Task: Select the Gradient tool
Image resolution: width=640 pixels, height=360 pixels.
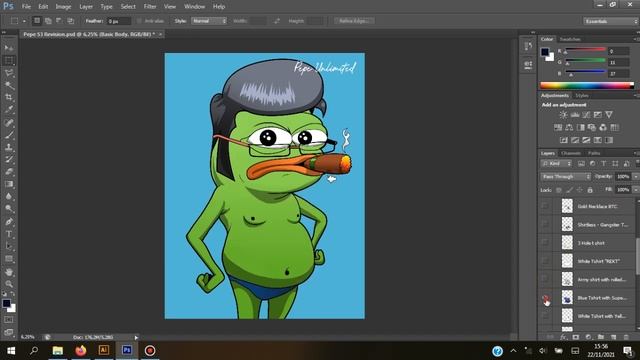Action: pyautogui.click(x=9, y=184)
